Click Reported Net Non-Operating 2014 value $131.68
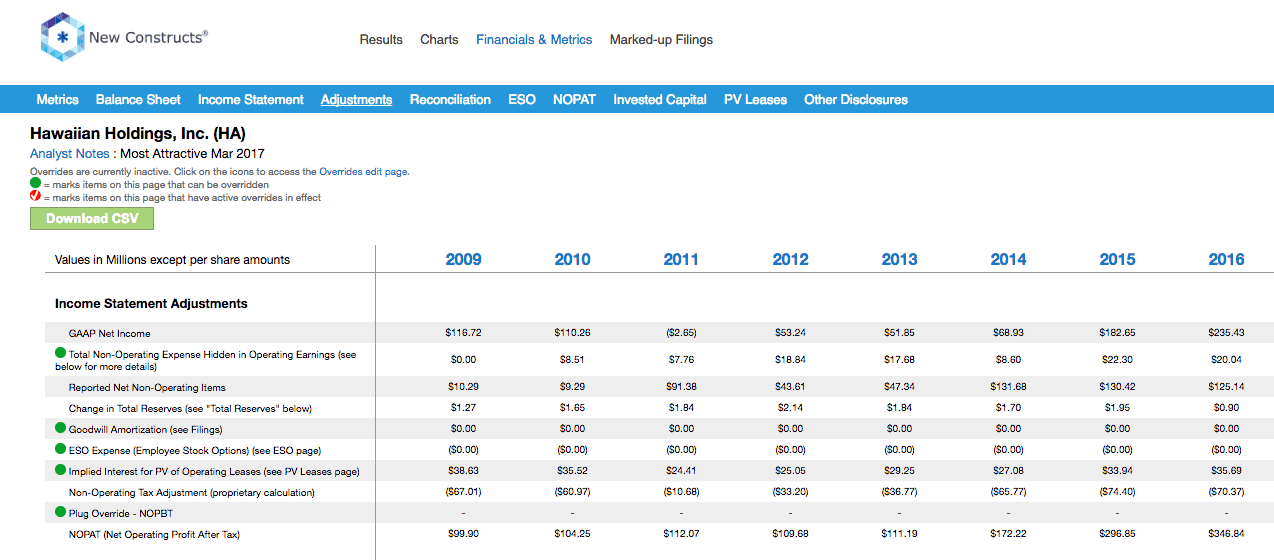 click(1008, 387)
